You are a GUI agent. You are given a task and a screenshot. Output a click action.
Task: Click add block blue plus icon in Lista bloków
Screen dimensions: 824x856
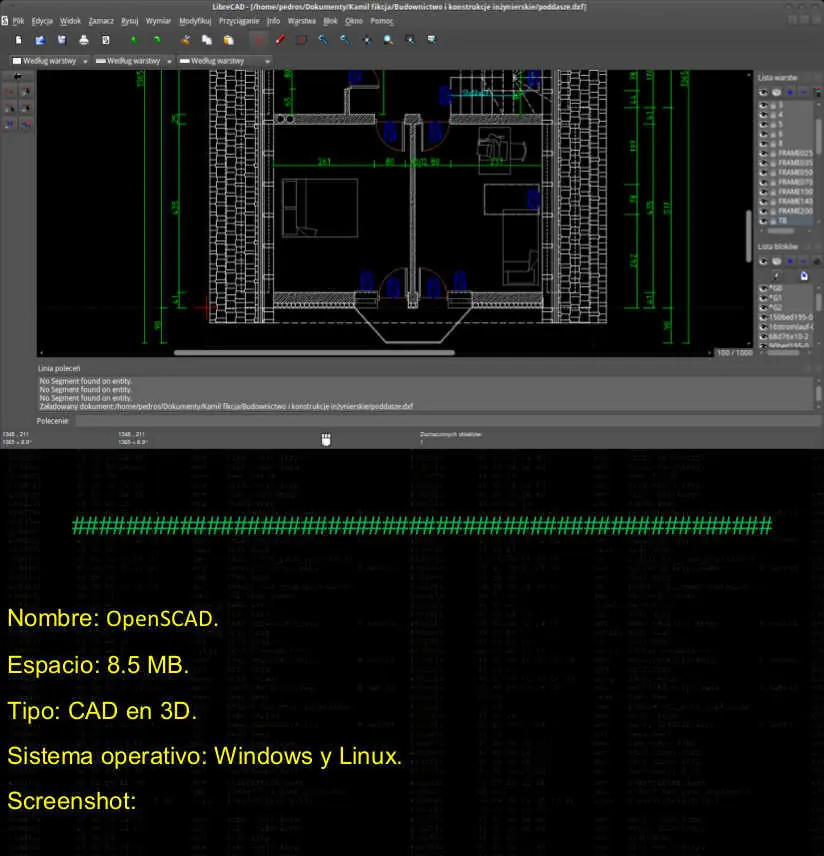point(790,261)
